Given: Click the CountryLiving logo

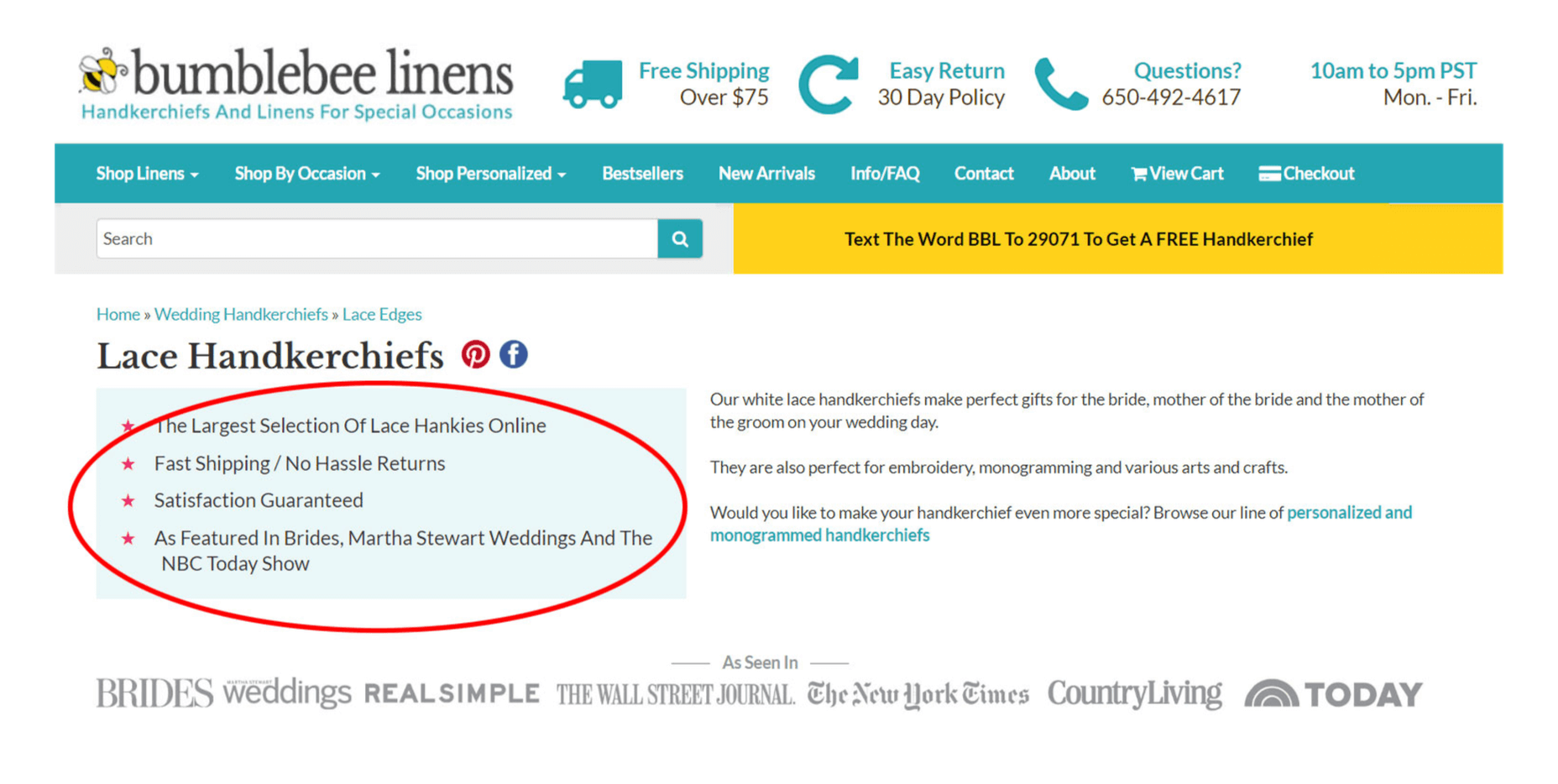Looking at the screenshot, I should pos(1135,694).
